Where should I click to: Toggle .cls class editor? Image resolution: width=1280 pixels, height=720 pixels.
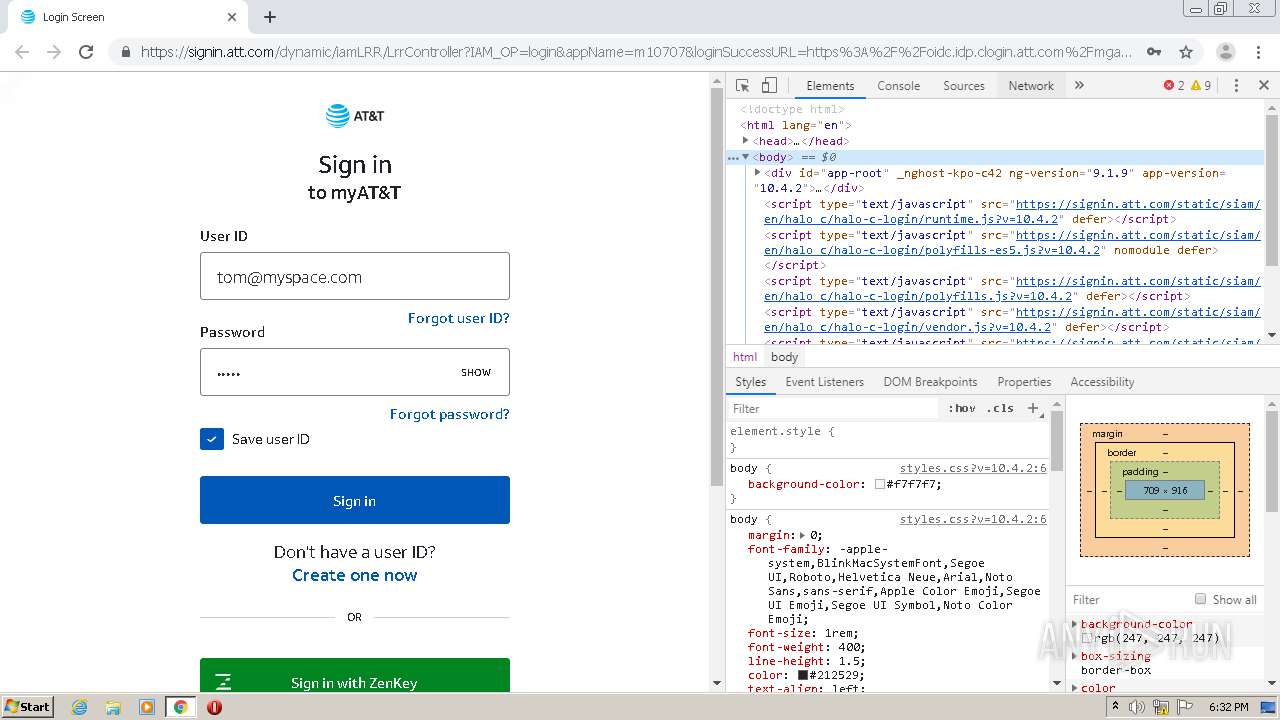pos(1000,408)
